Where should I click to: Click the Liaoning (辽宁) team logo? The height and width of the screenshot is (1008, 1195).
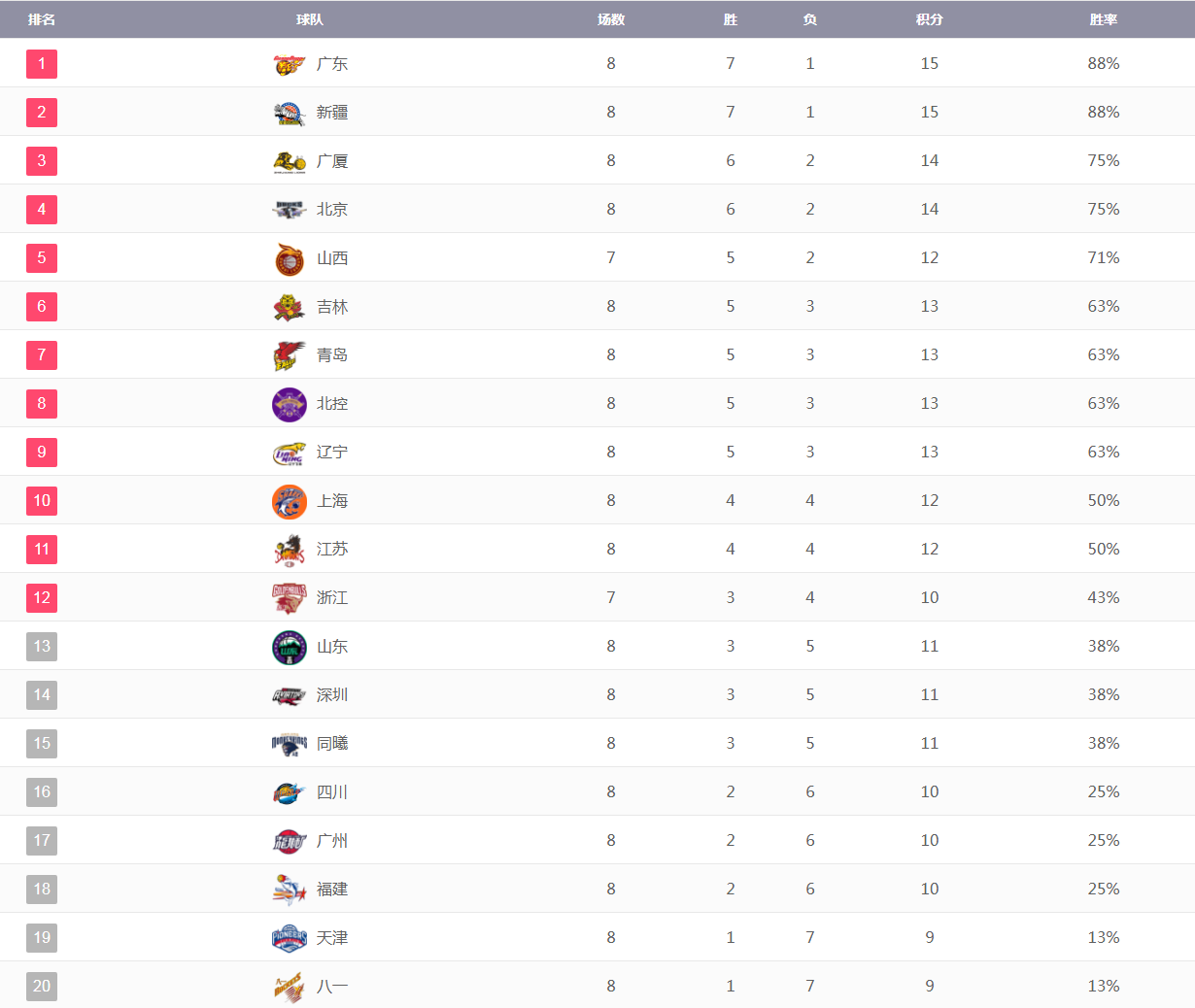coord(289,454)
